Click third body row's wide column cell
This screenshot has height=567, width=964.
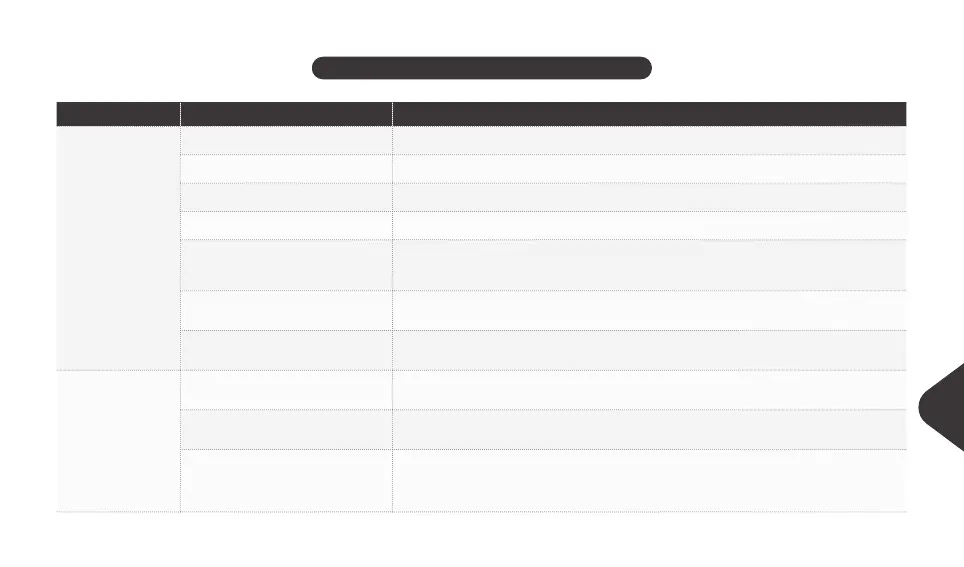point(649,197)
